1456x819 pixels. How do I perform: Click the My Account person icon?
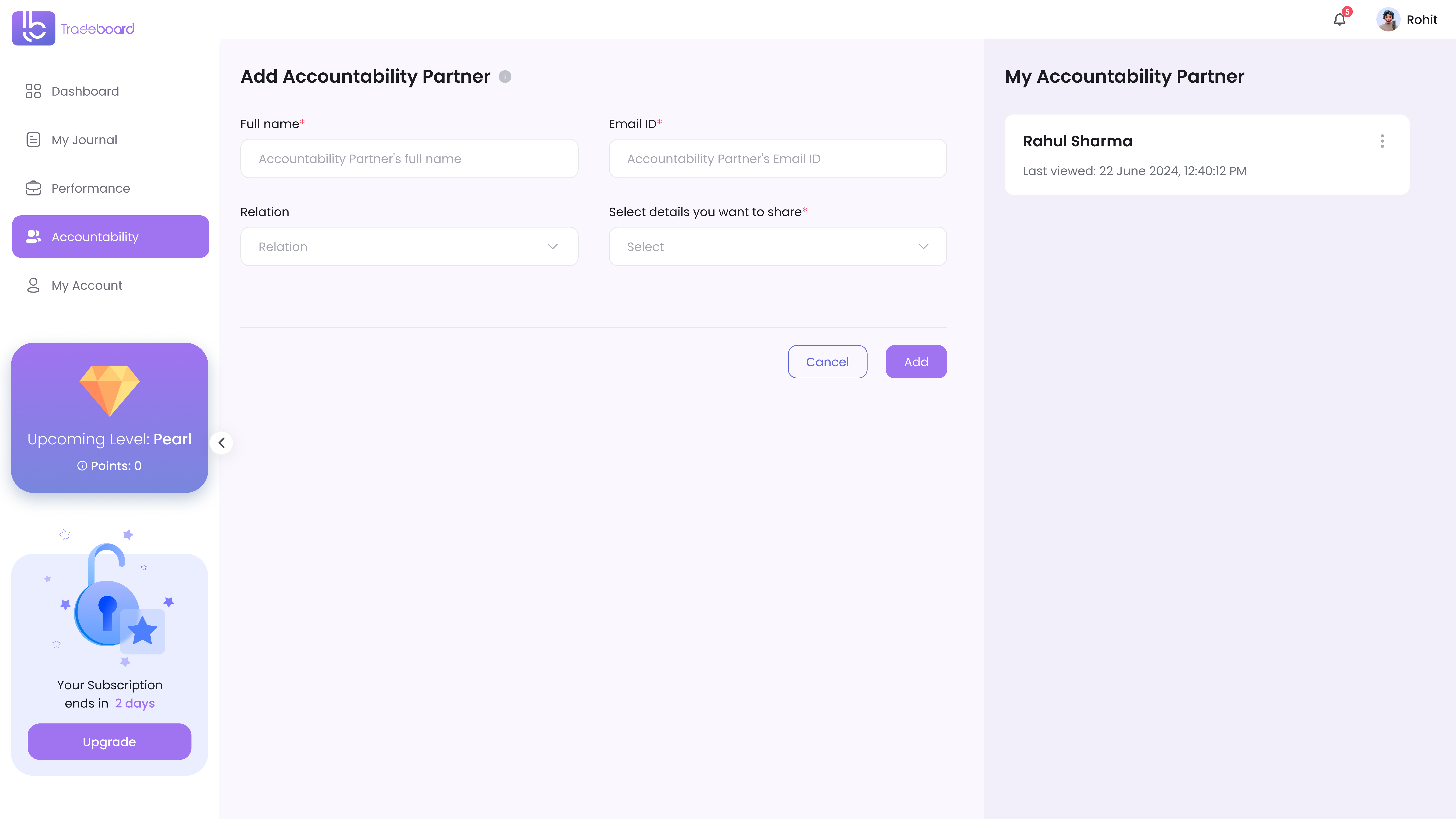(x=33, y=286)
